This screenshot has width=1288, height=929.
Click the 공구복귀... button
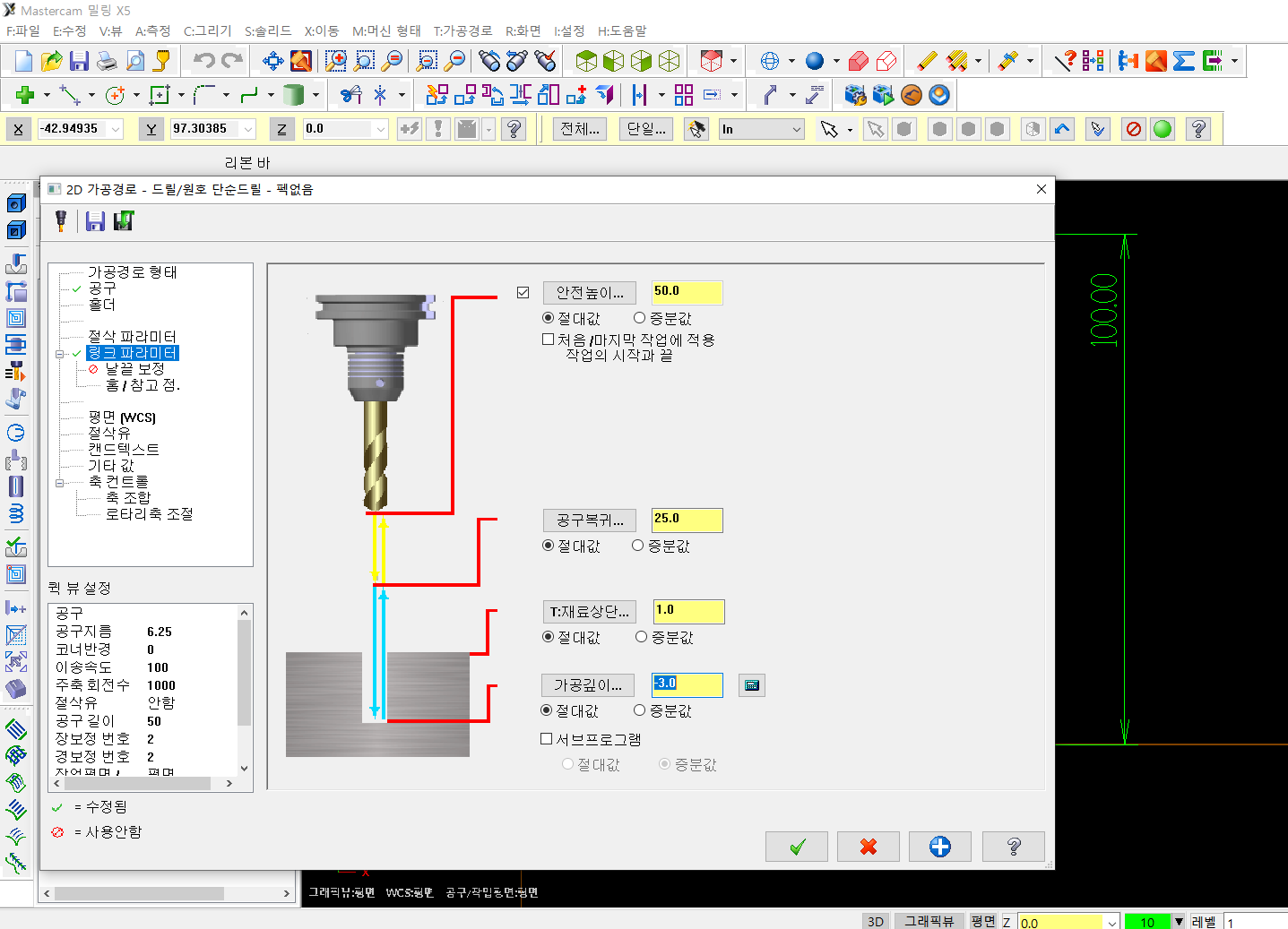click(590, 520)
